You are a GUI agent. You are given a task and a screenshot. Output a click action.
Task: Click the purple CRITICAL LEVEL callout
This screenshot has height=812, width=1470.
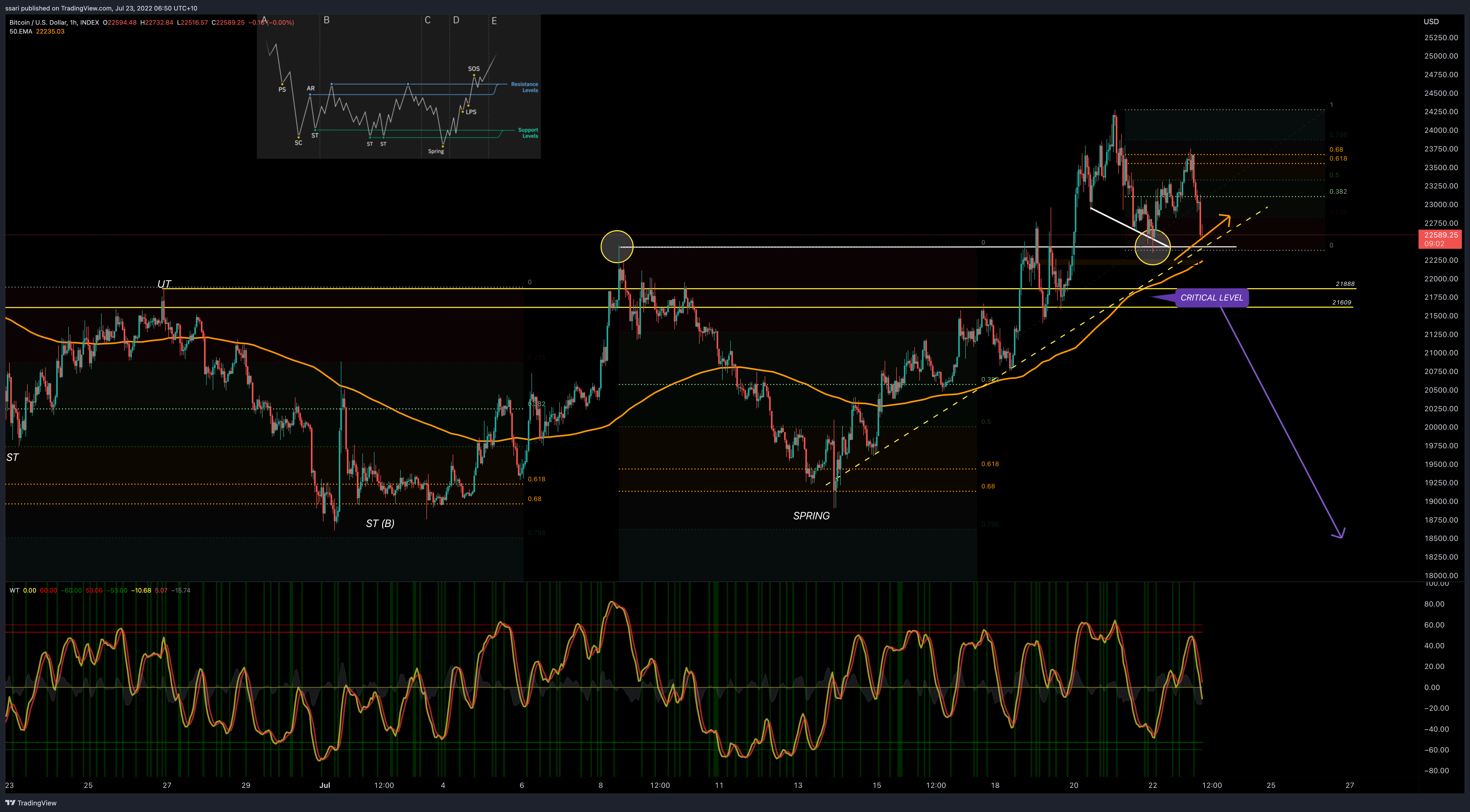pyautogui.click(x=1212, y=298)
